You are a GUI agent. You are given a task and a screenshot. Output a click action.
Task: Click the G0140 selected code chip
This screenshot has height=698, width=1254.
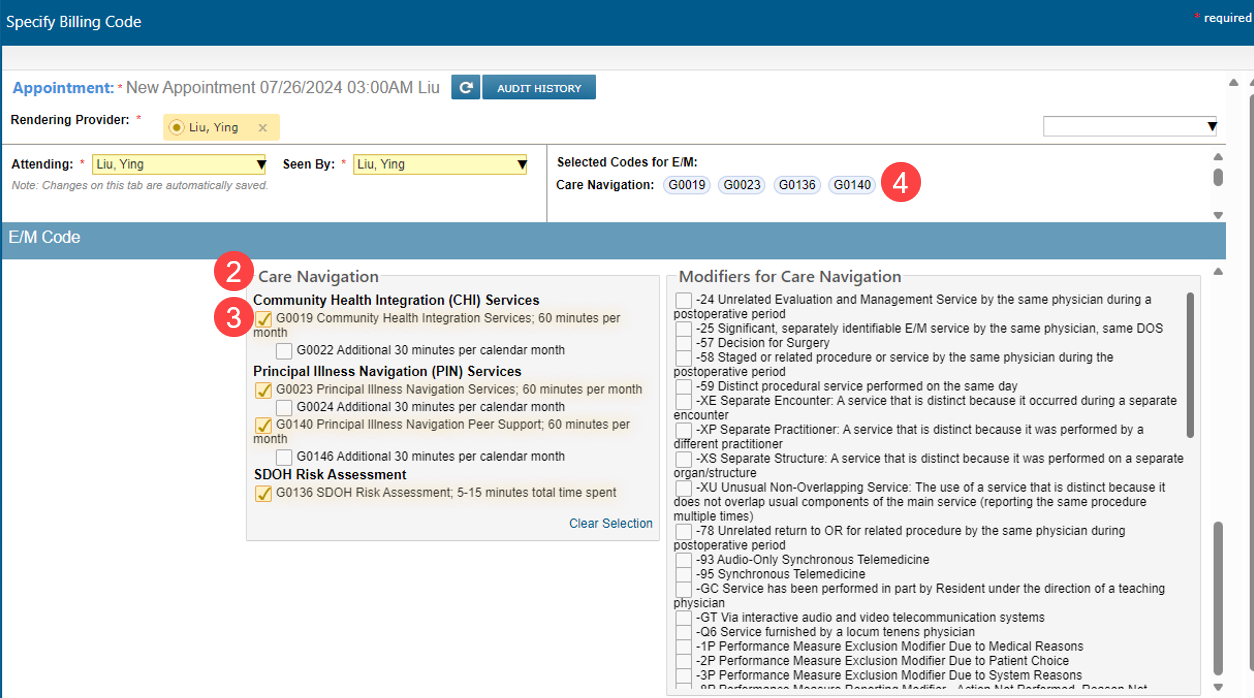point(852,185)
